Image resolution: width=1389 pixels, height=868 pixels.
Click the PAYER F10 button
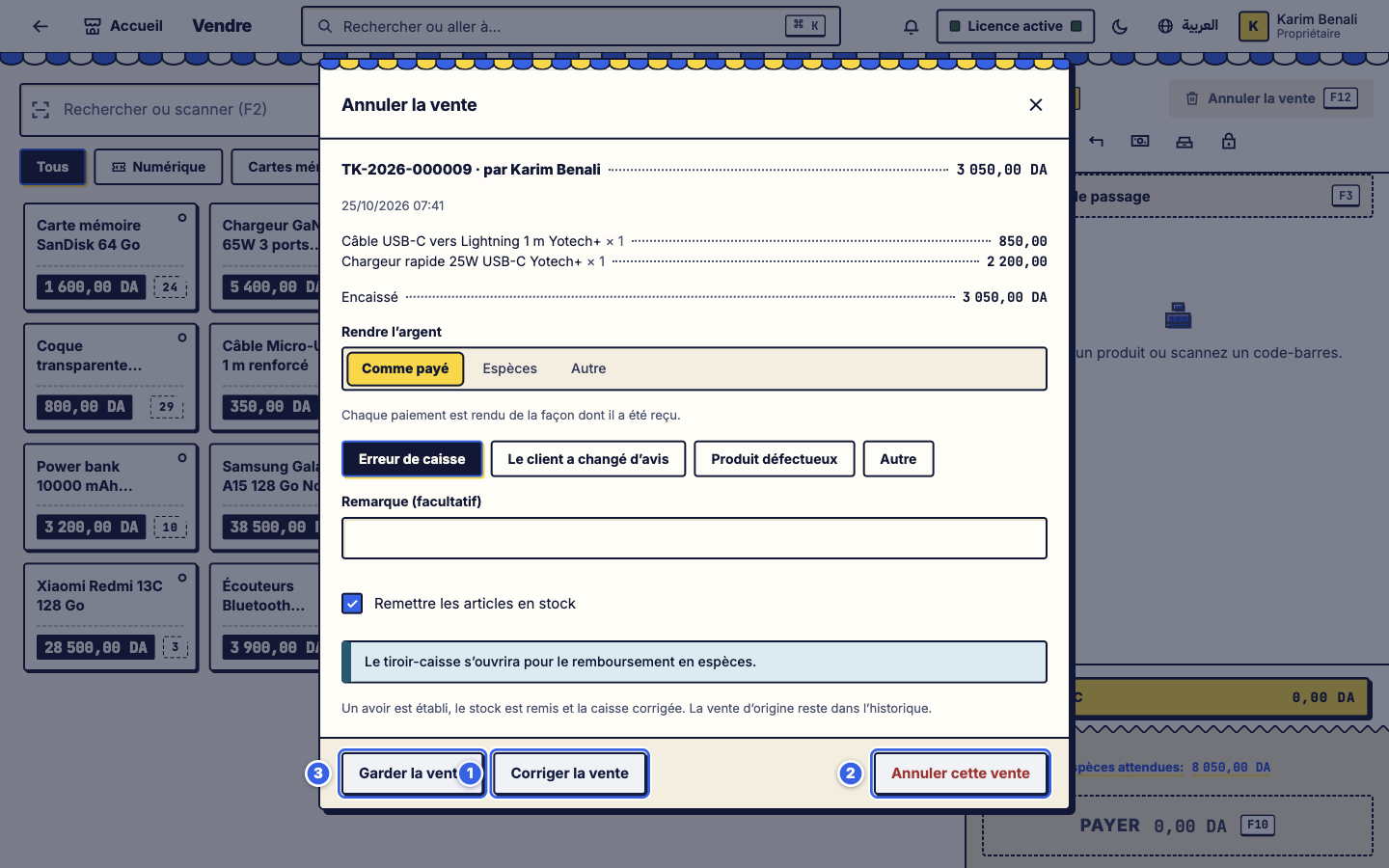coord(1177,826)
